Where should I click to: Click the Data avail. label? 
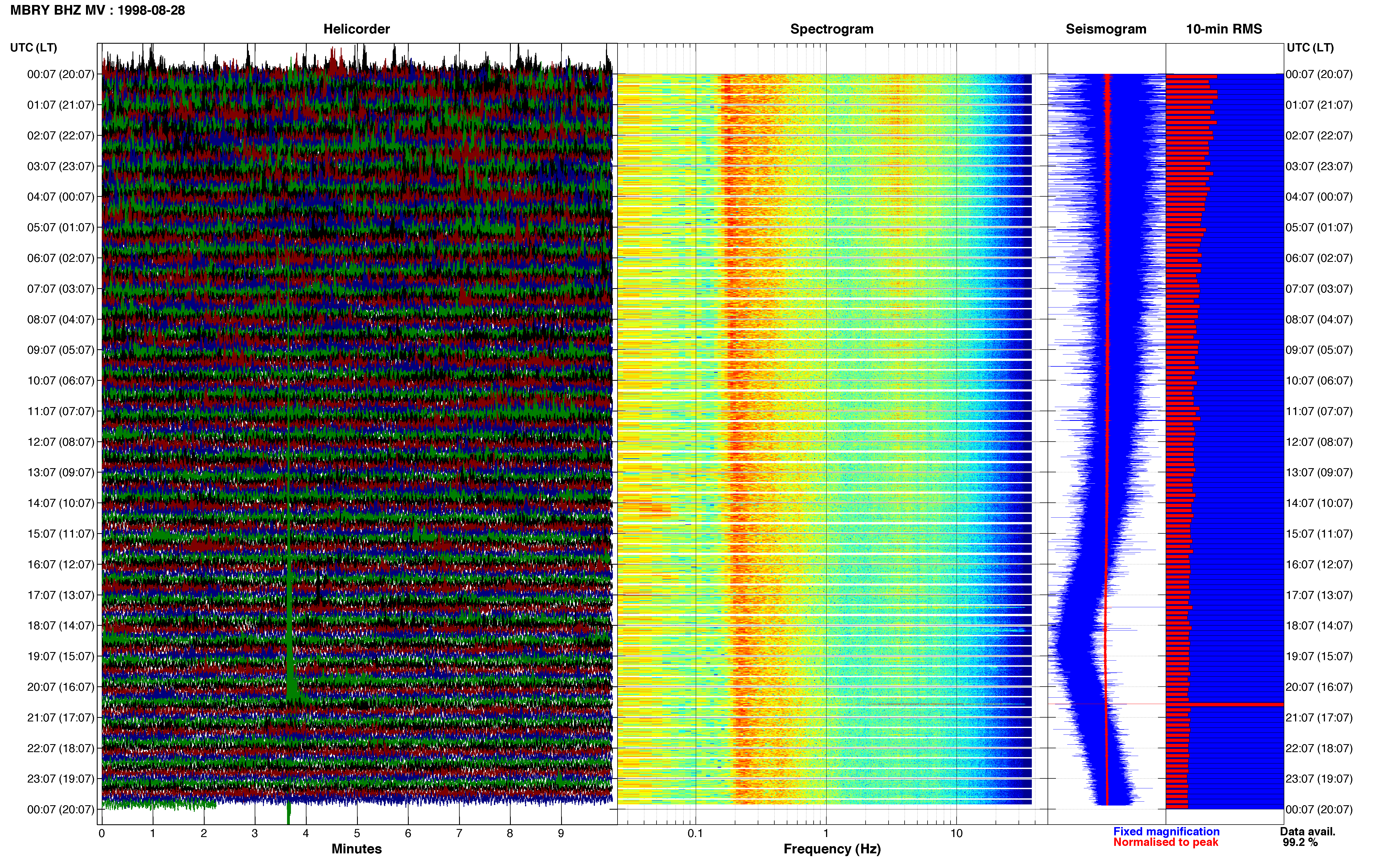tap(1308, 831)
